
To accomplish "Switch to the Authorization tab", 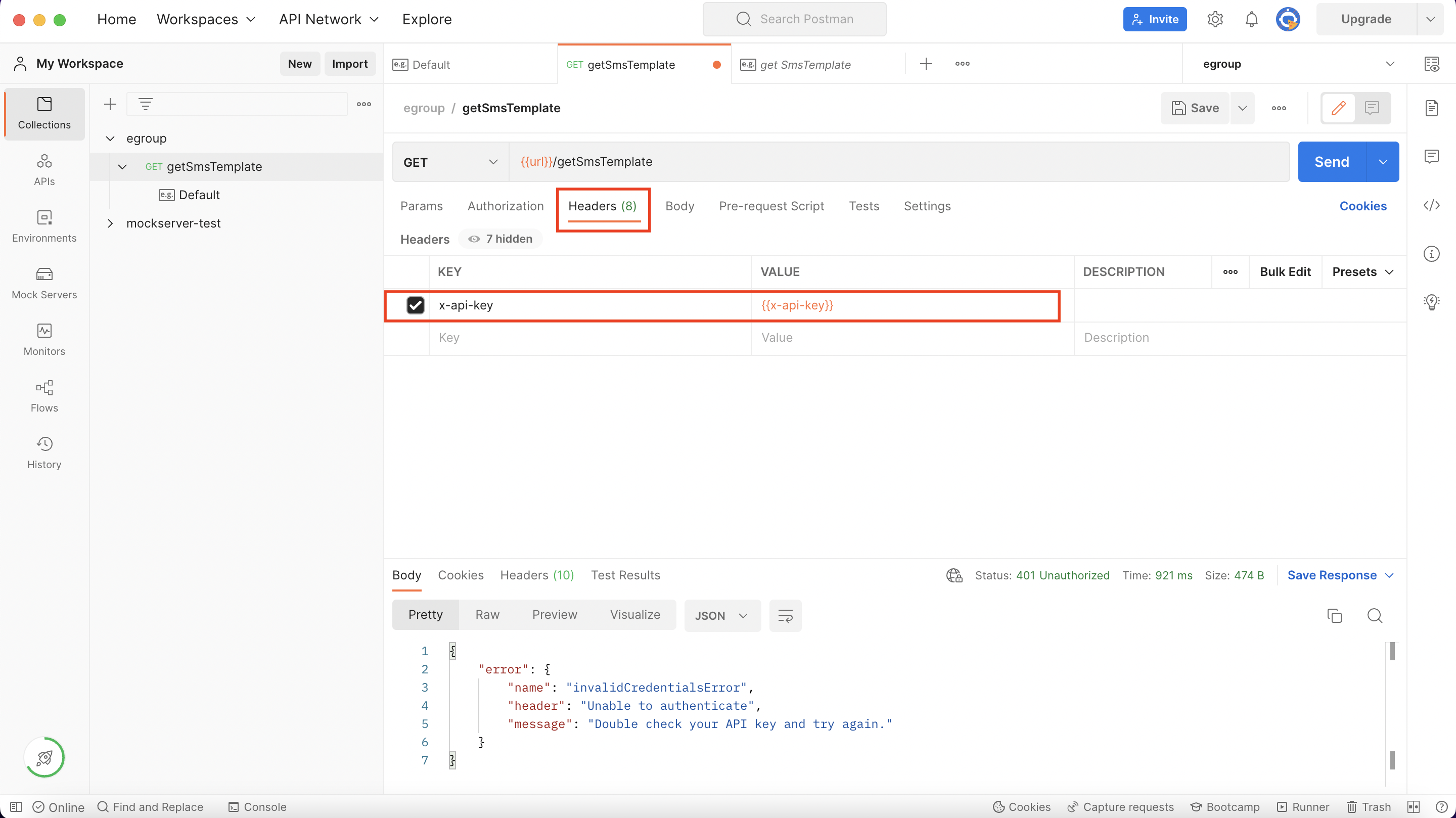I will tap(505, 206).
